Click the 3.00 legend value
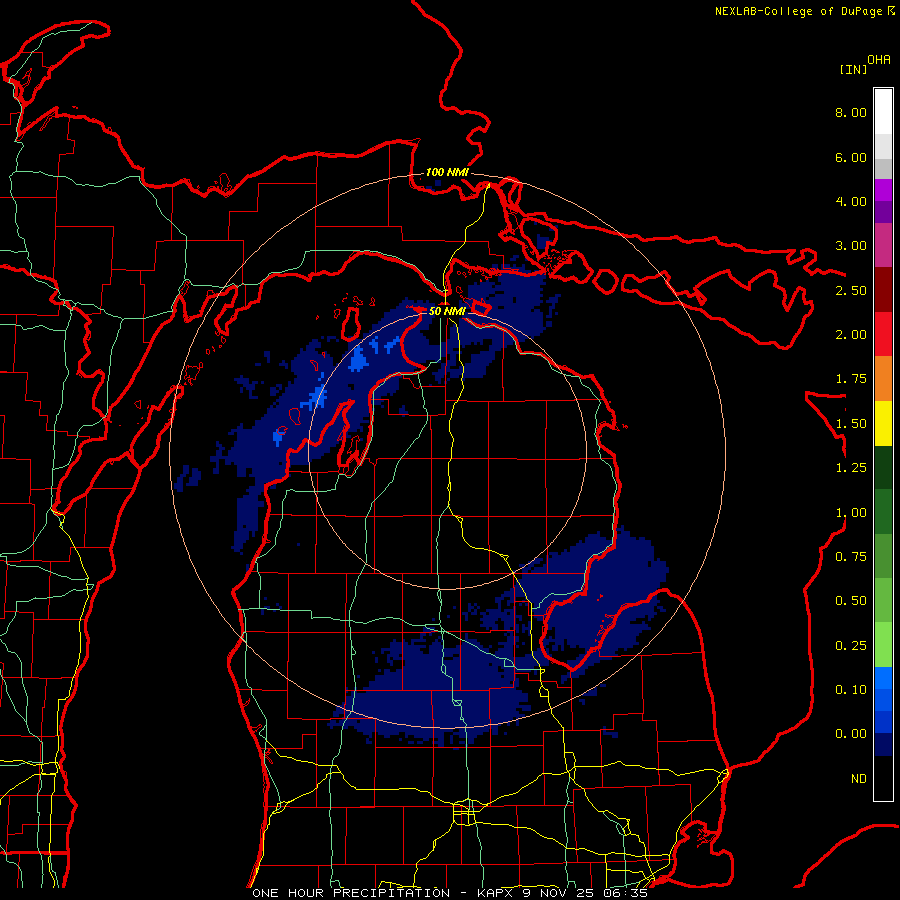 click(x=851, y=246)
